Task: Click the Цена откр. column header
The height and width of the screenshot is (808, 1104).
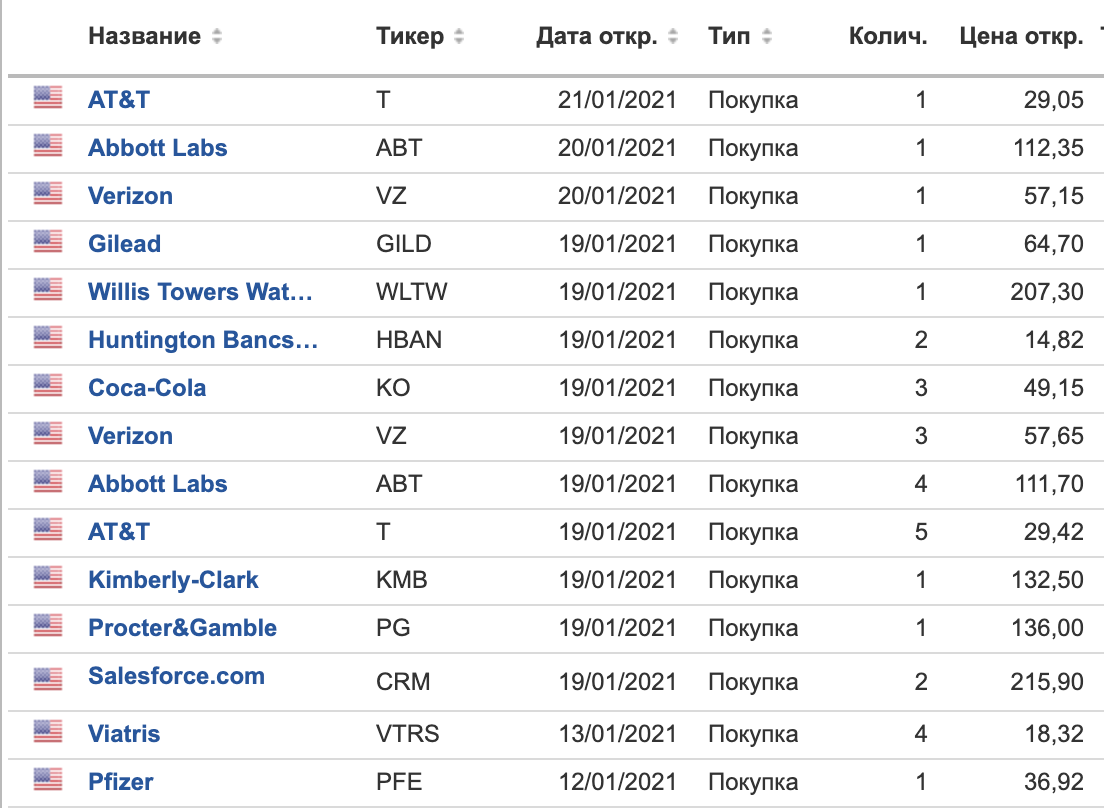Action: [1020, 37]
